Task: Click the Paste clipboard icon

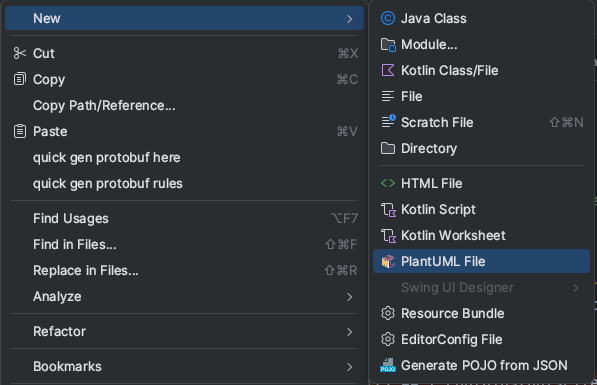Action: 20,131
